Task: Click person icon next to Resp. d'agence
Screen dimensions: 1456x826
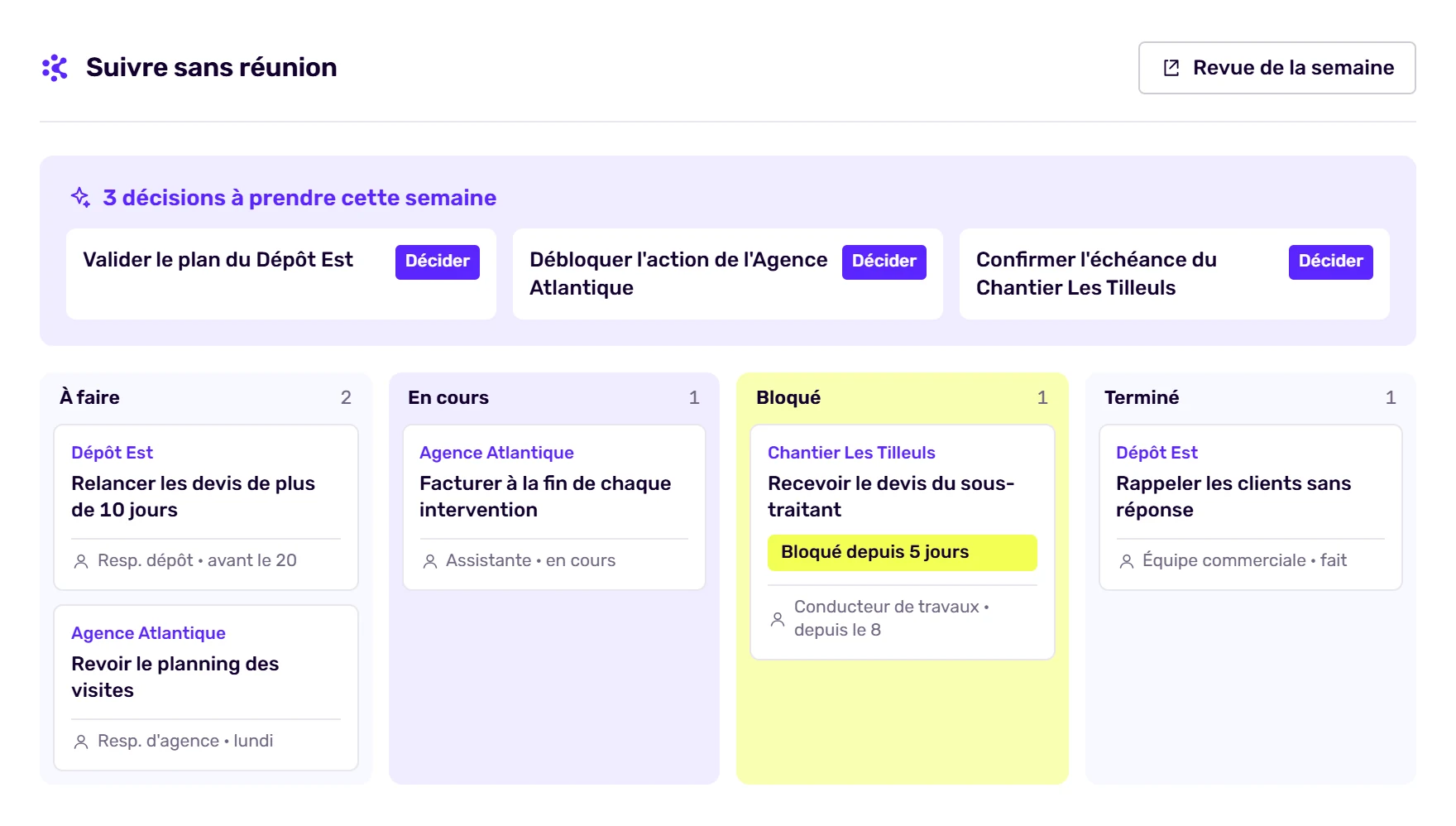Action: (x=81, y=742)
